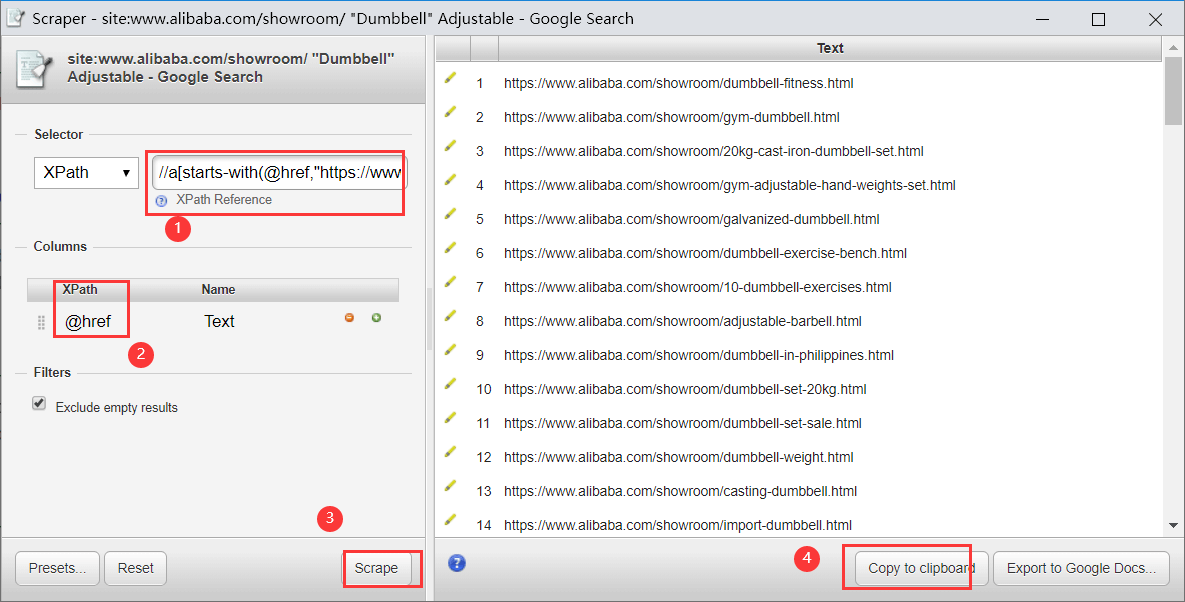The image size is (1185, 602).
Task: Select the galvanized-dumbbell.html URL
Action: pyautogui.click(x=692, y=219)
